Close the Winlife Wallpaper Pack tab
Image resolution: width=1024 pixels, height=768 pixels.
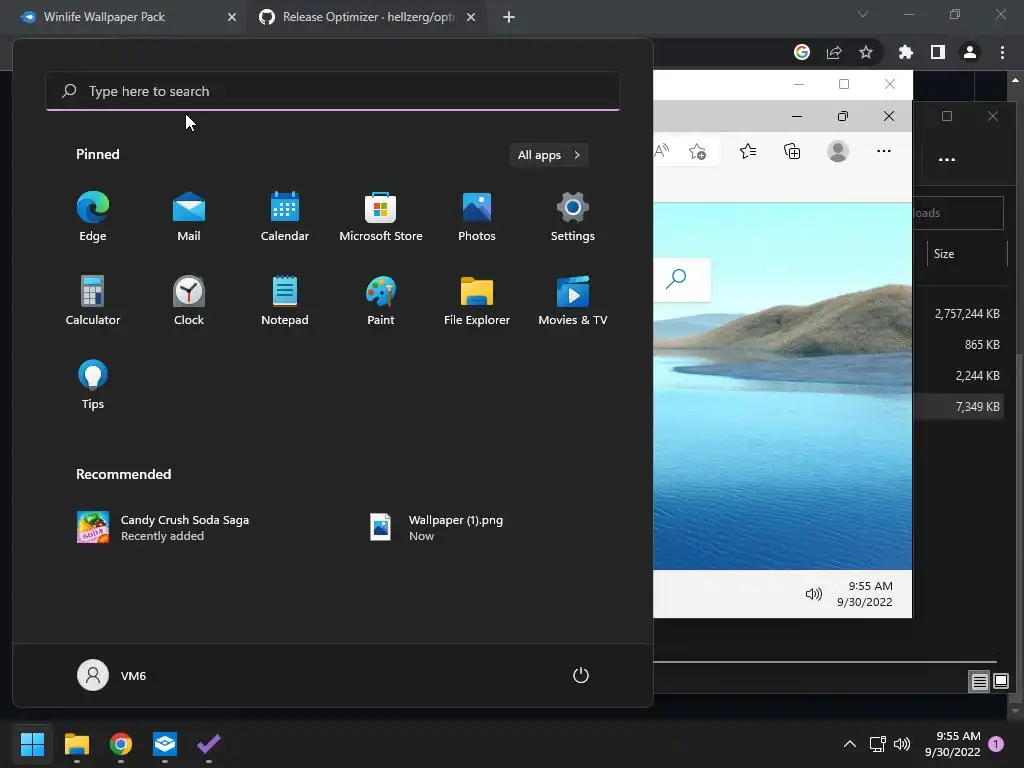pos(232,17)
